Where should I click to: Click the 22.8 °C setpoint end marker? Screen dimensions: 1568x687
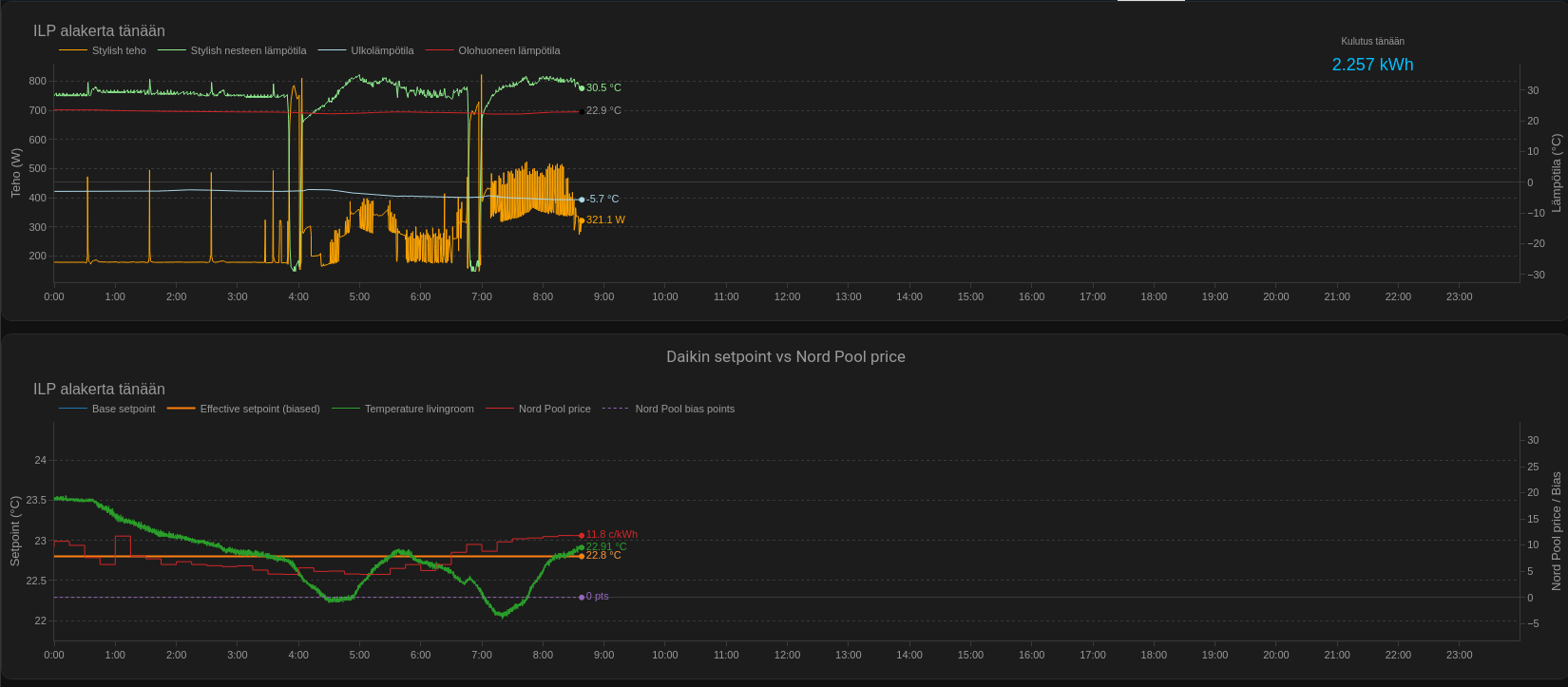582,556
